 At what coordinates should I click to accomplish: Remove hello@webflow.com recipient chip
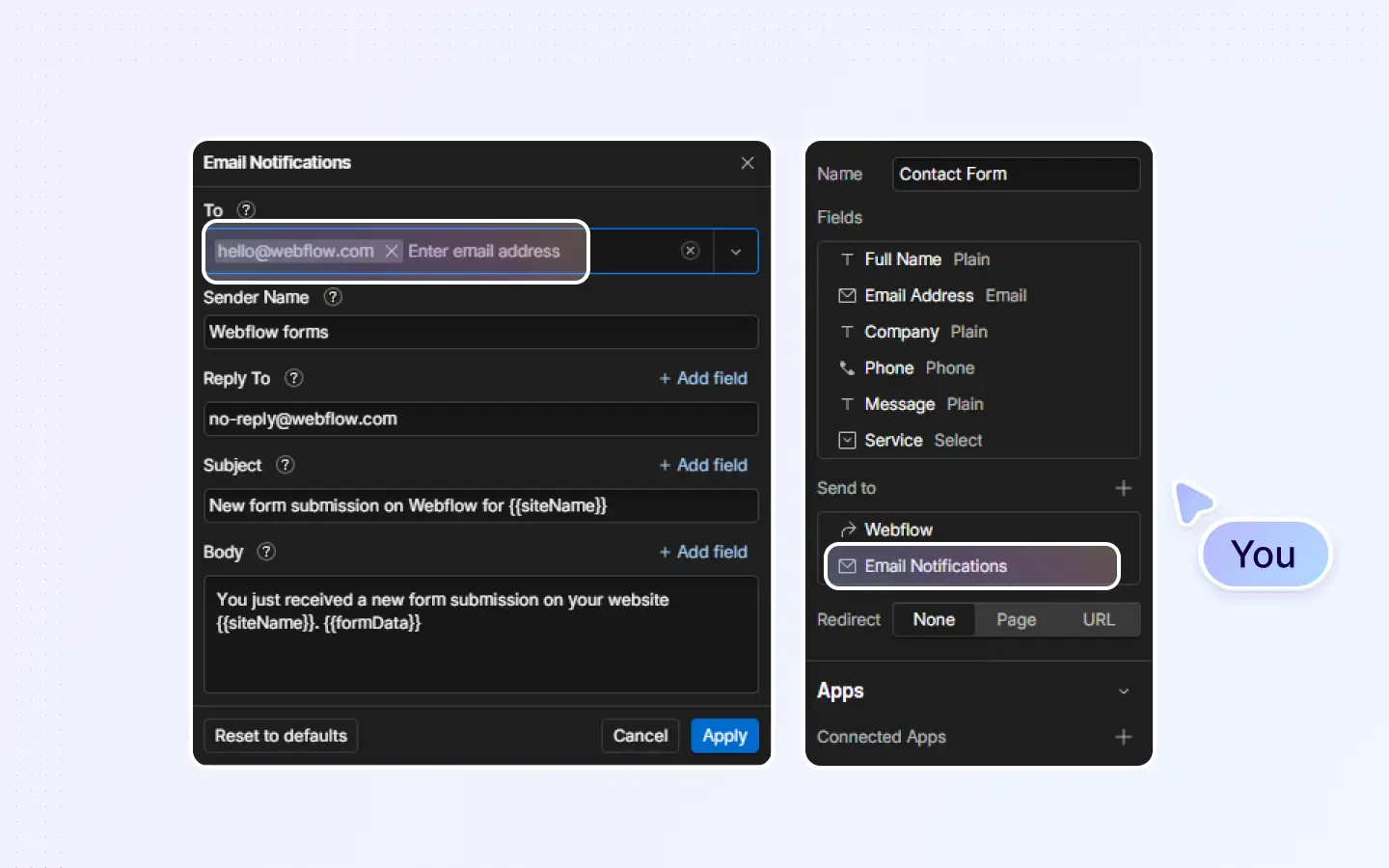392,251
